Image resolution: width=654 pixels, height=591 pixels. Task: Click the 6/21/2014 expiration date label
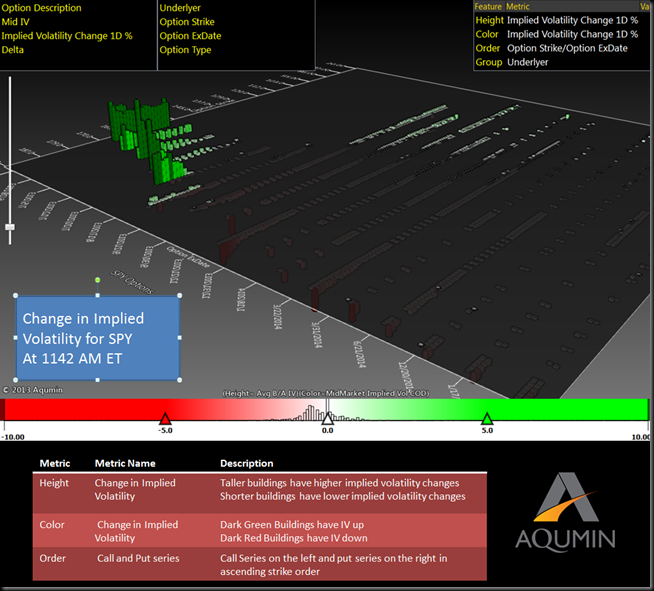(360, 355)
